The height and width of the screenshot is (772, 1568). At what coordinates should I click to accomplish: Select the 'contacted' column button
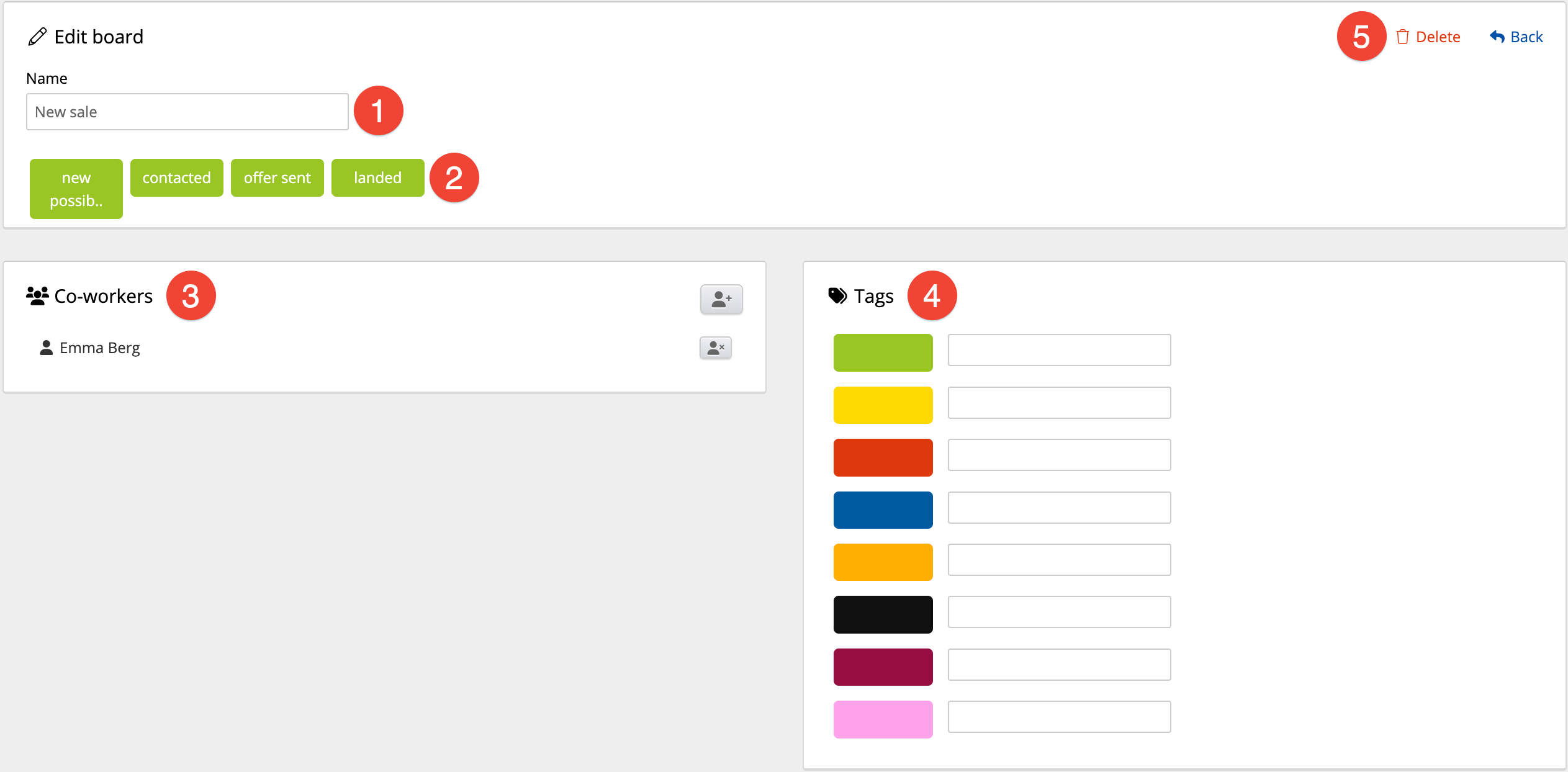(177, 178)
